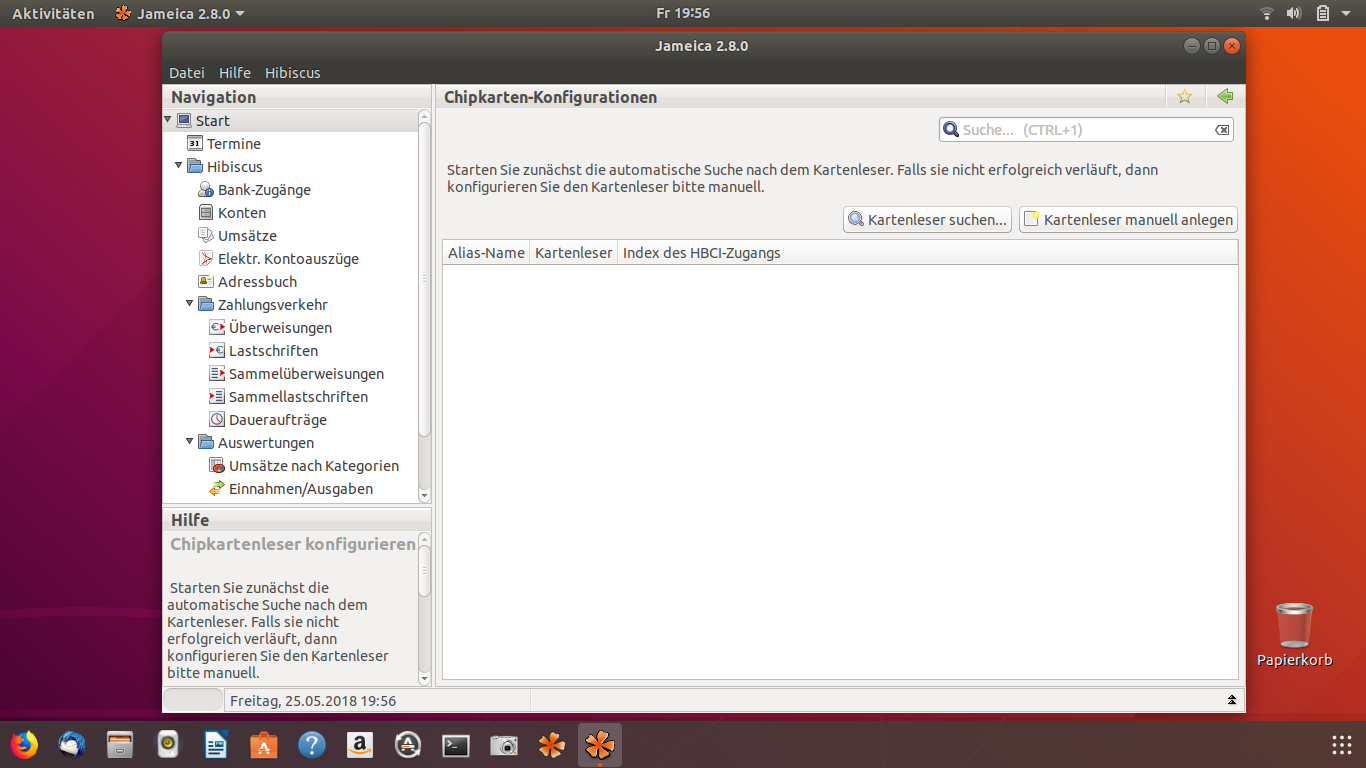Click the status bar expand arrows icon

point(1232,700)
